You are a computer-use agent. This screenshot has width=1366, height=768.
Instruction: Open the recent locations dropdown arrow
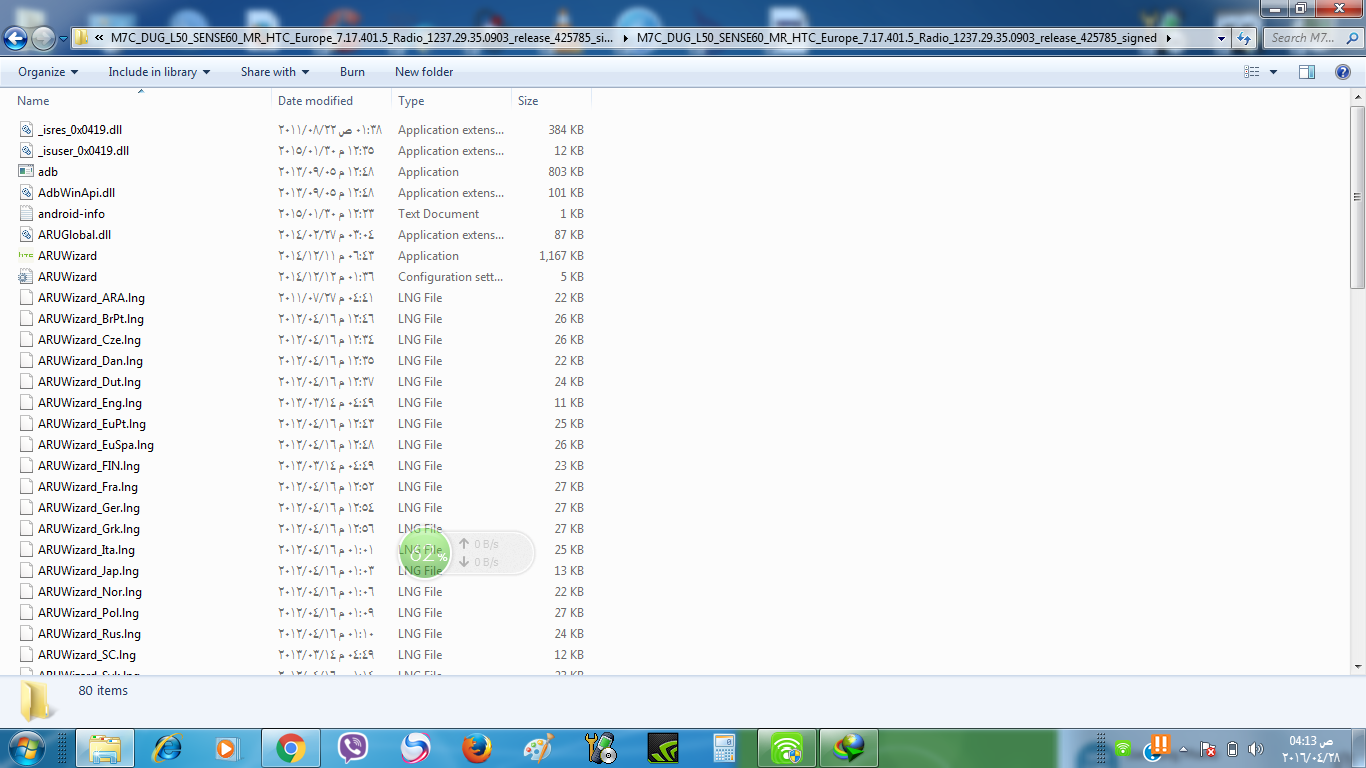pyautogui.click(x=63, y=39)
